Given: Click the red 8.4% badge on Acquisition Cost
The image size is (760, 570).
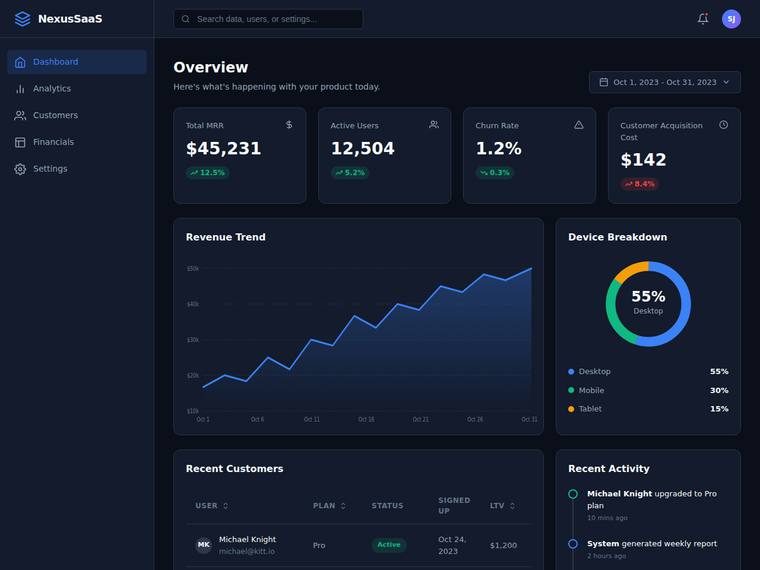Looking at the screenshot, I should [640, 184].
